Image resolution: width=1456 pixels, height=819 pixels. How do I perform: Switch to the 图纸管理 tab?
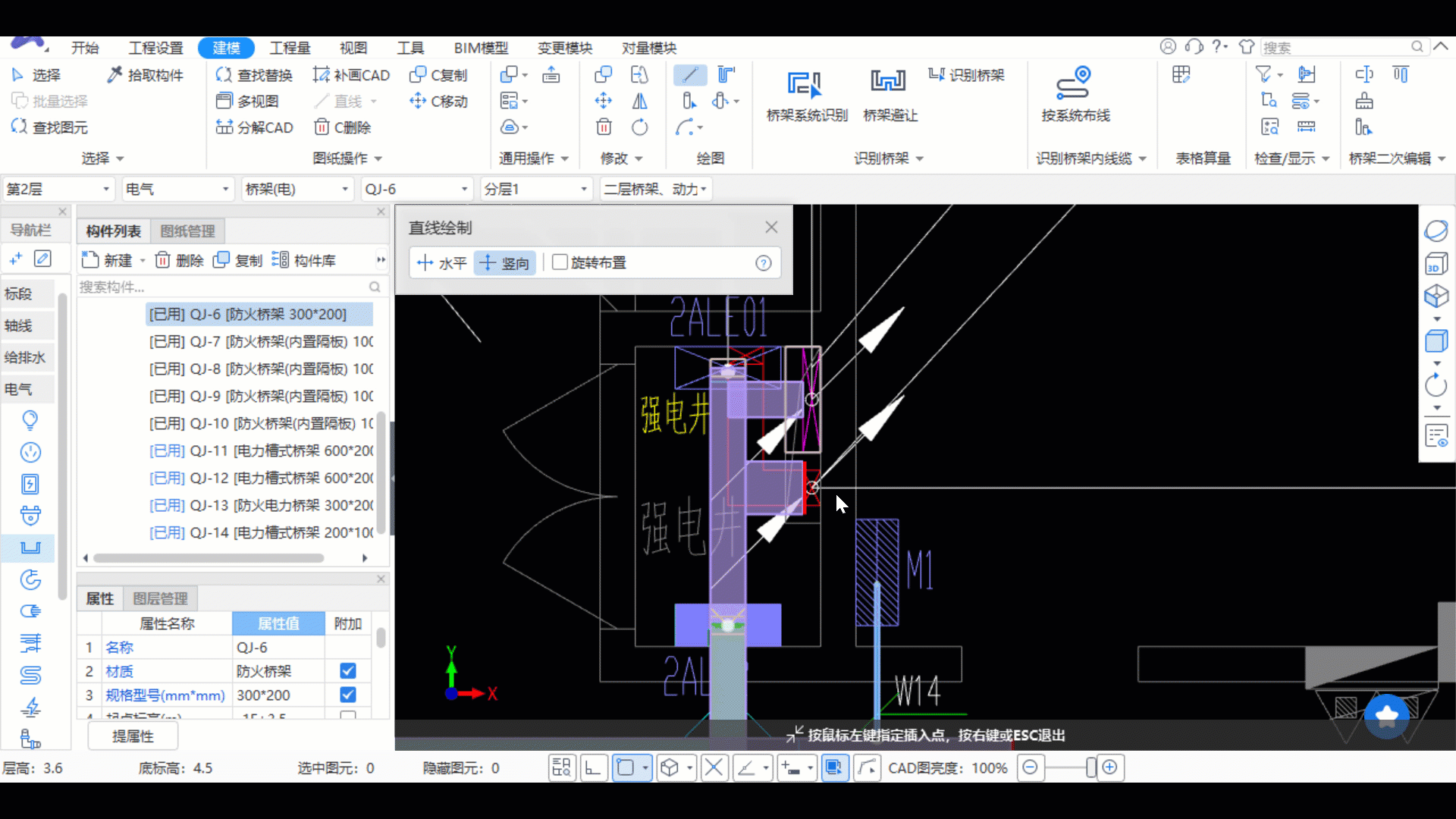[x=187, y=231]
